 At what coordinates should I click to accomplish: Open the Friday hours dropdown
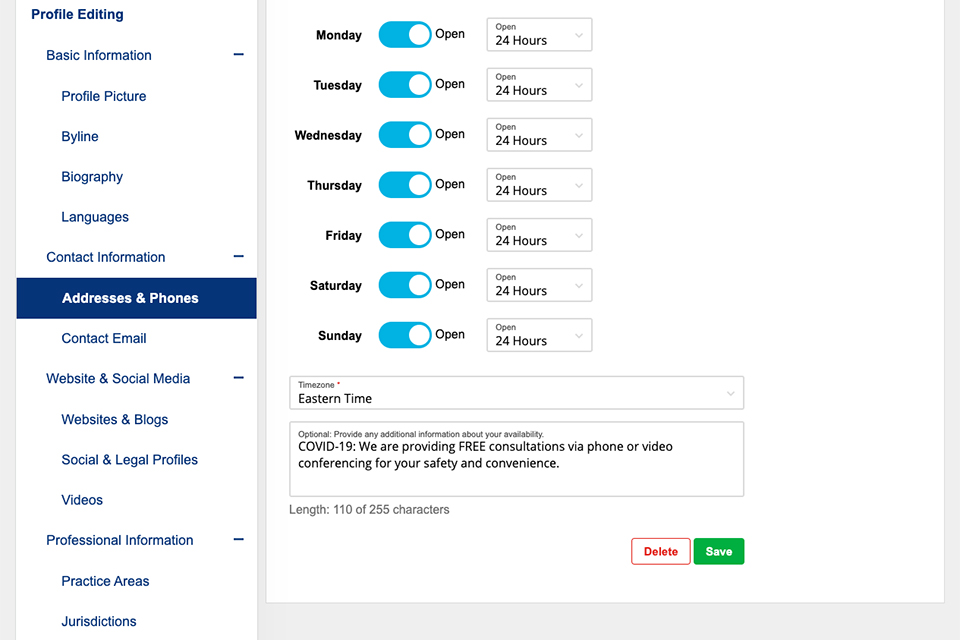539,235
